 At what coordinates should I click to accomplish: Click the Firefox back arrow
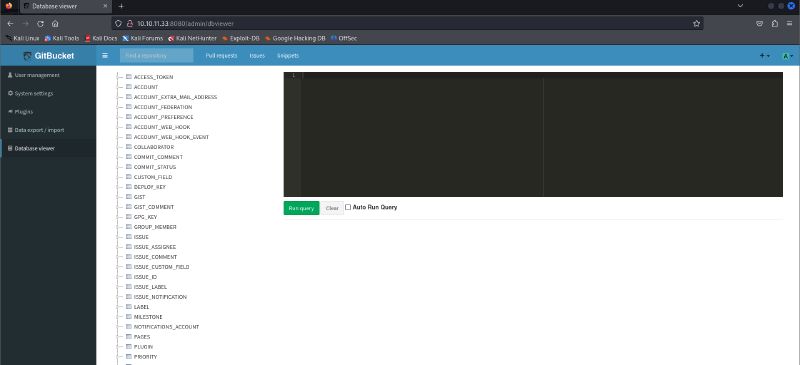coord(10,23)
